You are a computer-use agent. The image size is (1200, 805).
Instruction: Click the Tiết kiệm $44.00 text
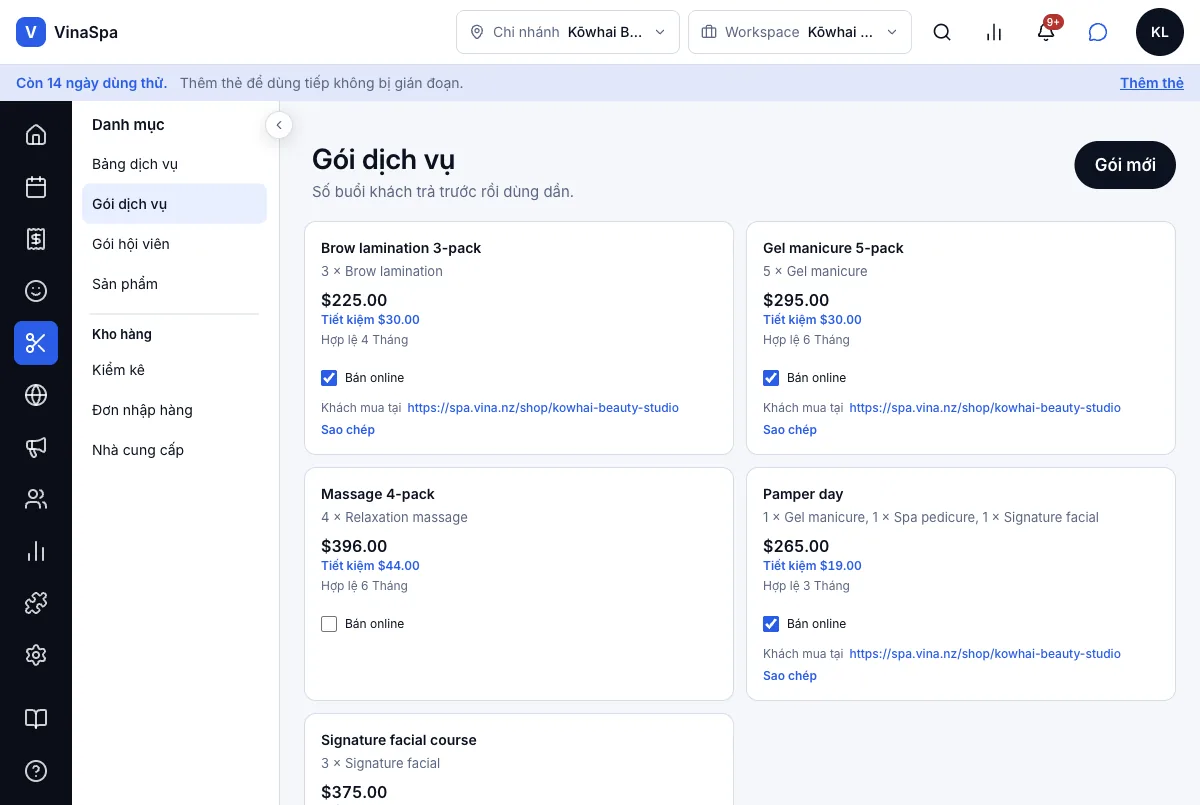coord(370,566)
